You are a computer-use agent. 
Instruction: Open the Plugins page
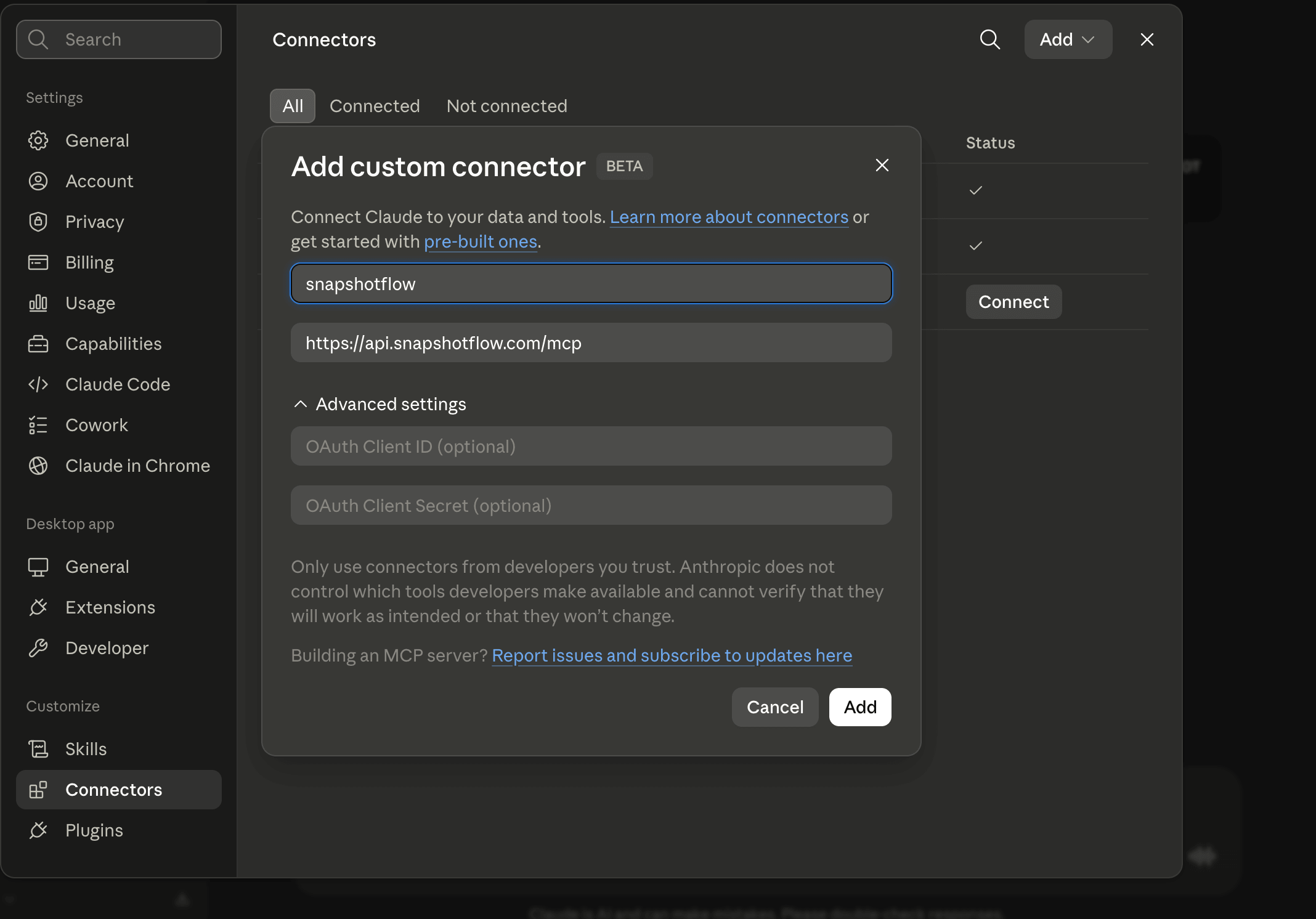(x=119, y=830)
